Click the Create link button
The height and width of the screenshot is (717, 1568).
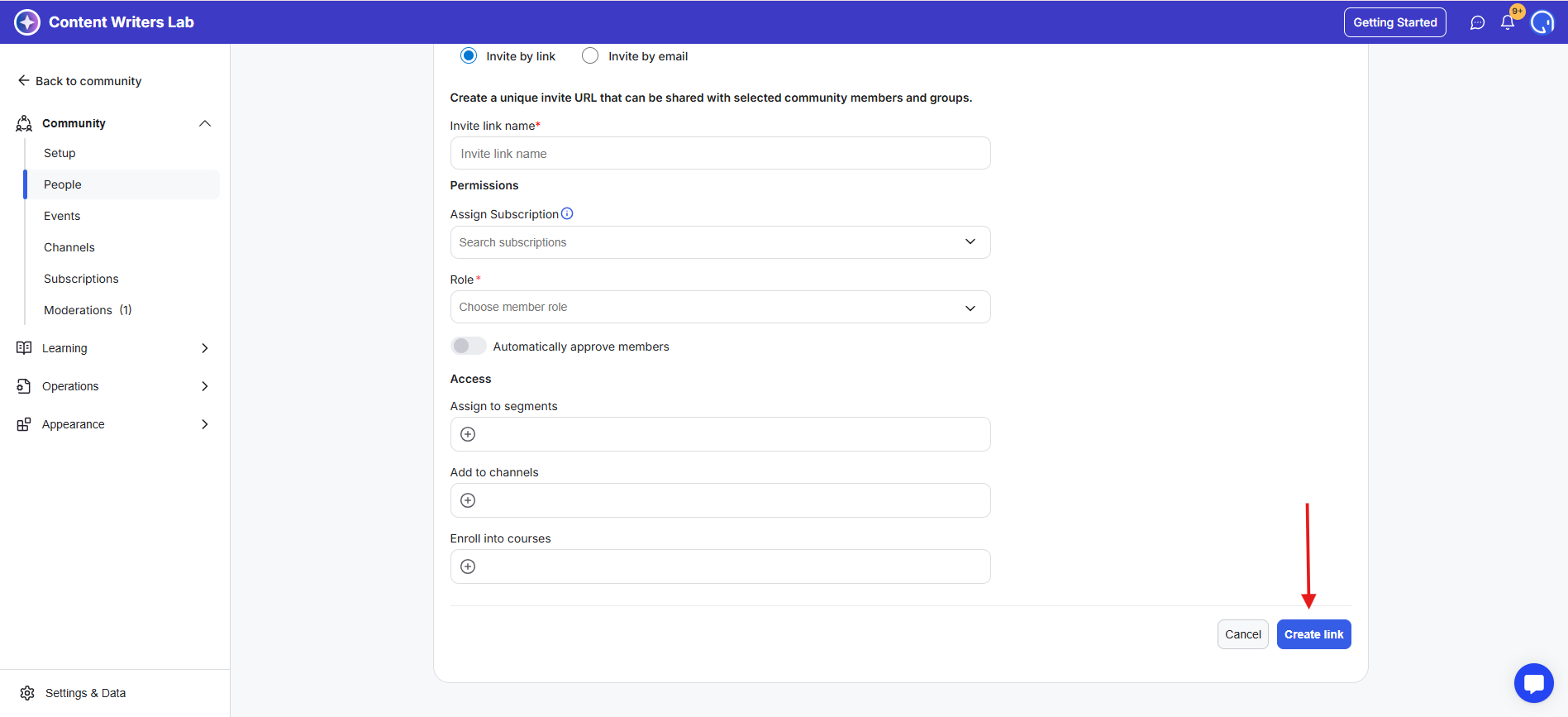click(x=1313, y=634)
